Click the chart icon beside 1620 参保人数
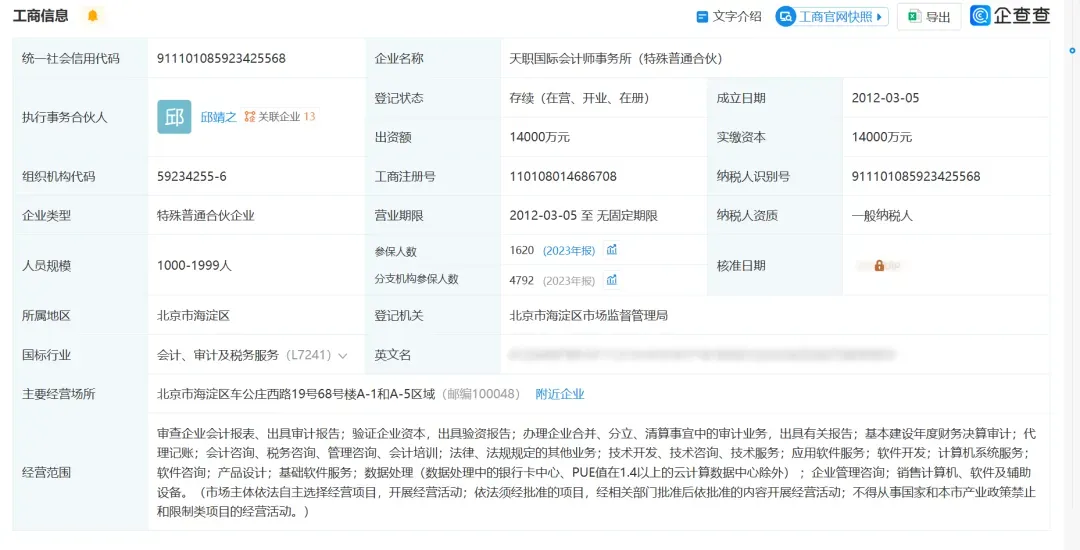Screen dimensions: 1080x550 [x=612, y=250]
